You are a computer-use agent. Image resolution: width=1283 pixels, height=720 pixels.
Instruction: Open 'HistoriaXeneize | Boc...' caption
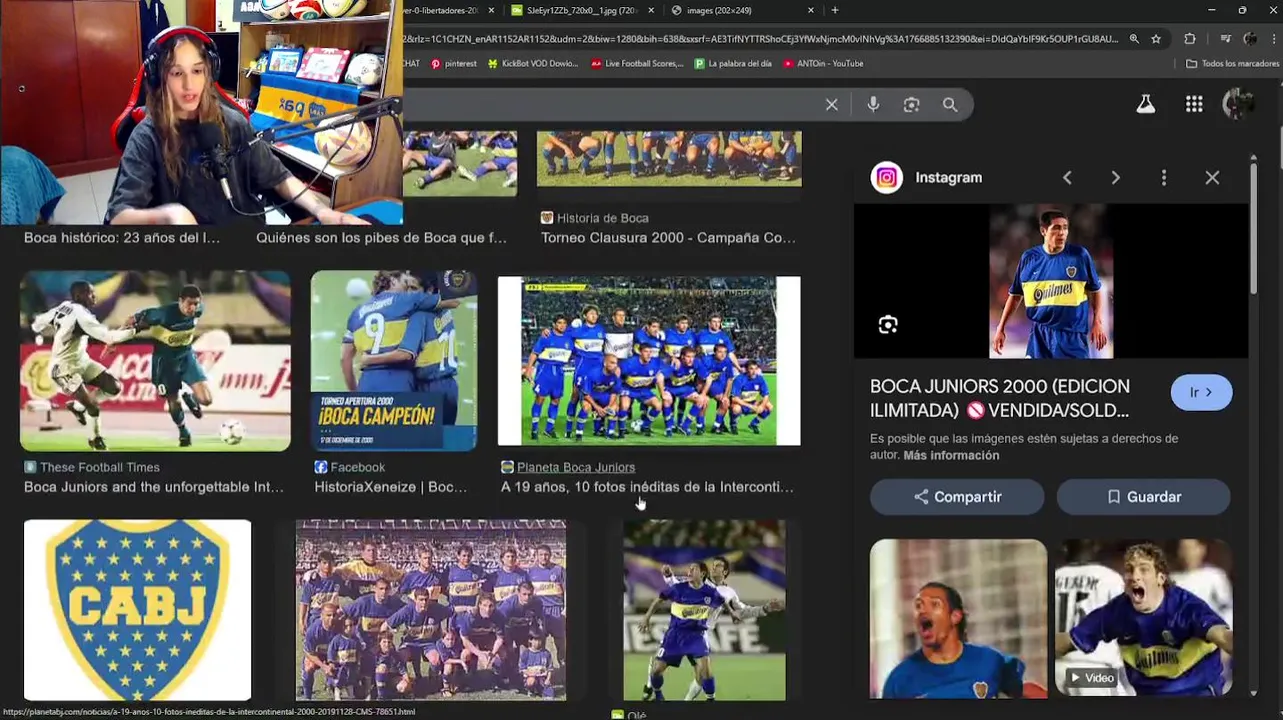(391, 487)
